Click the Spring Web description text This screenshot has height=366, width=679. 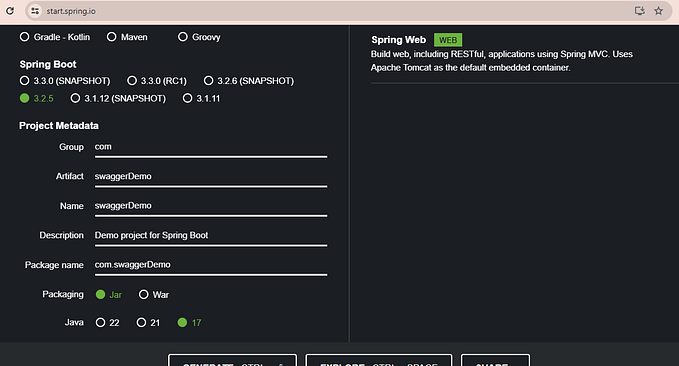(x=501, y=61)
